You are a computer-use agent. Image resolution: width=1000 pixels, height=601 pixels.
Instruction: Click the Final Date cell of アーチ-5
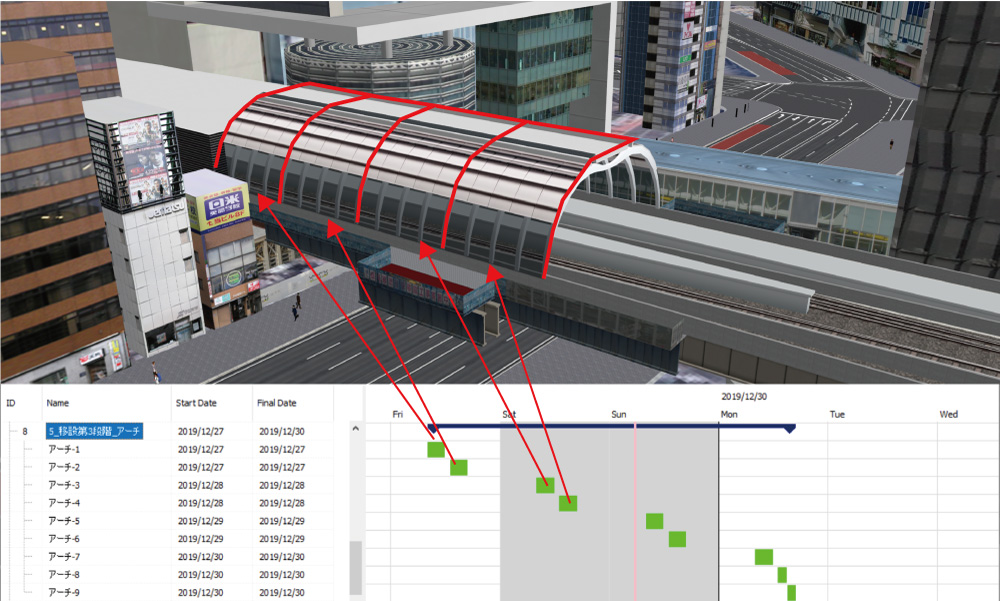pyautogui.click(x=282, y=521)
